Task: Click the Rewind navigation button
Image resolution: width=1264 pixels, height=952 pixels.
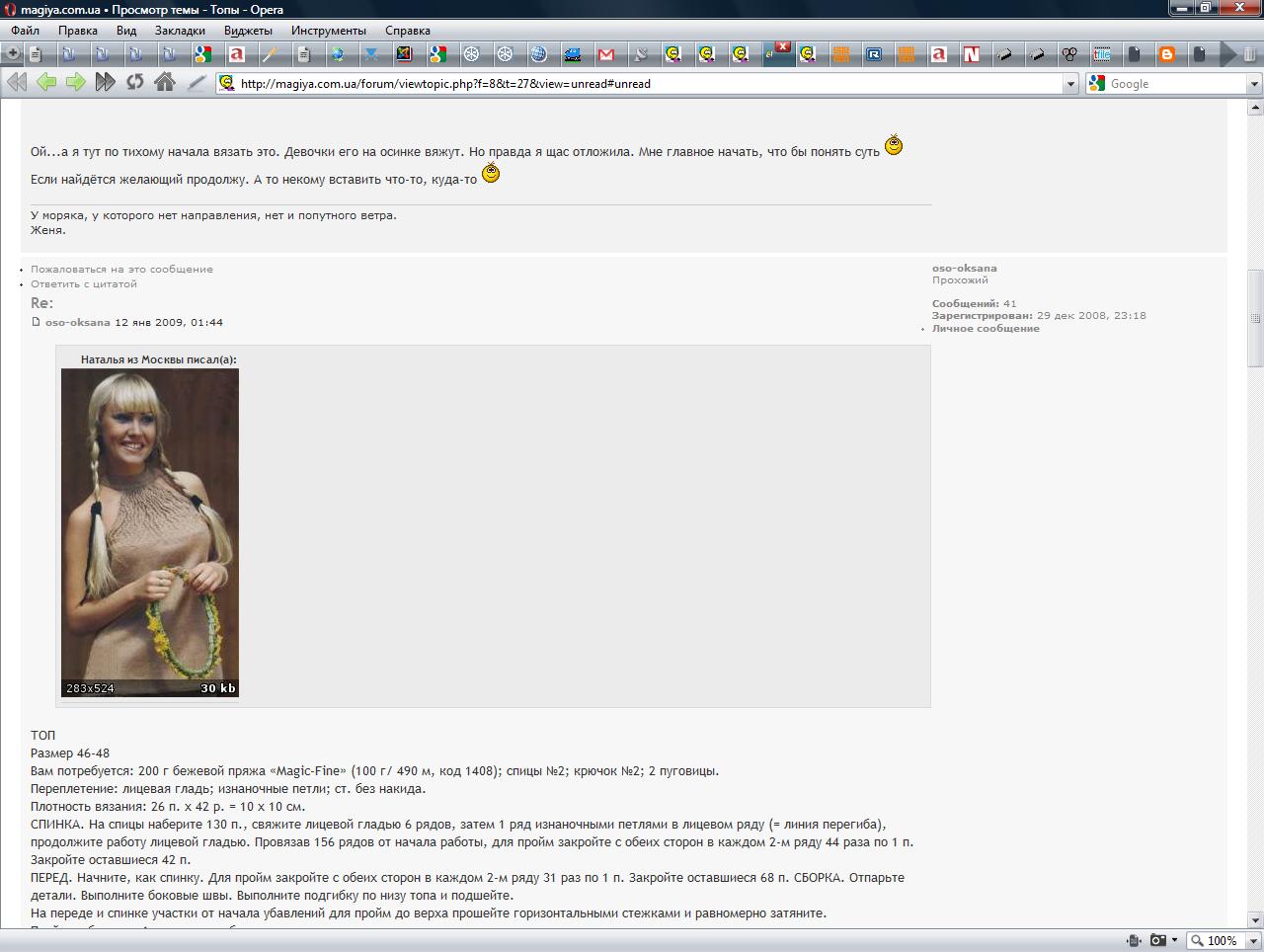Action: [17, 83]
